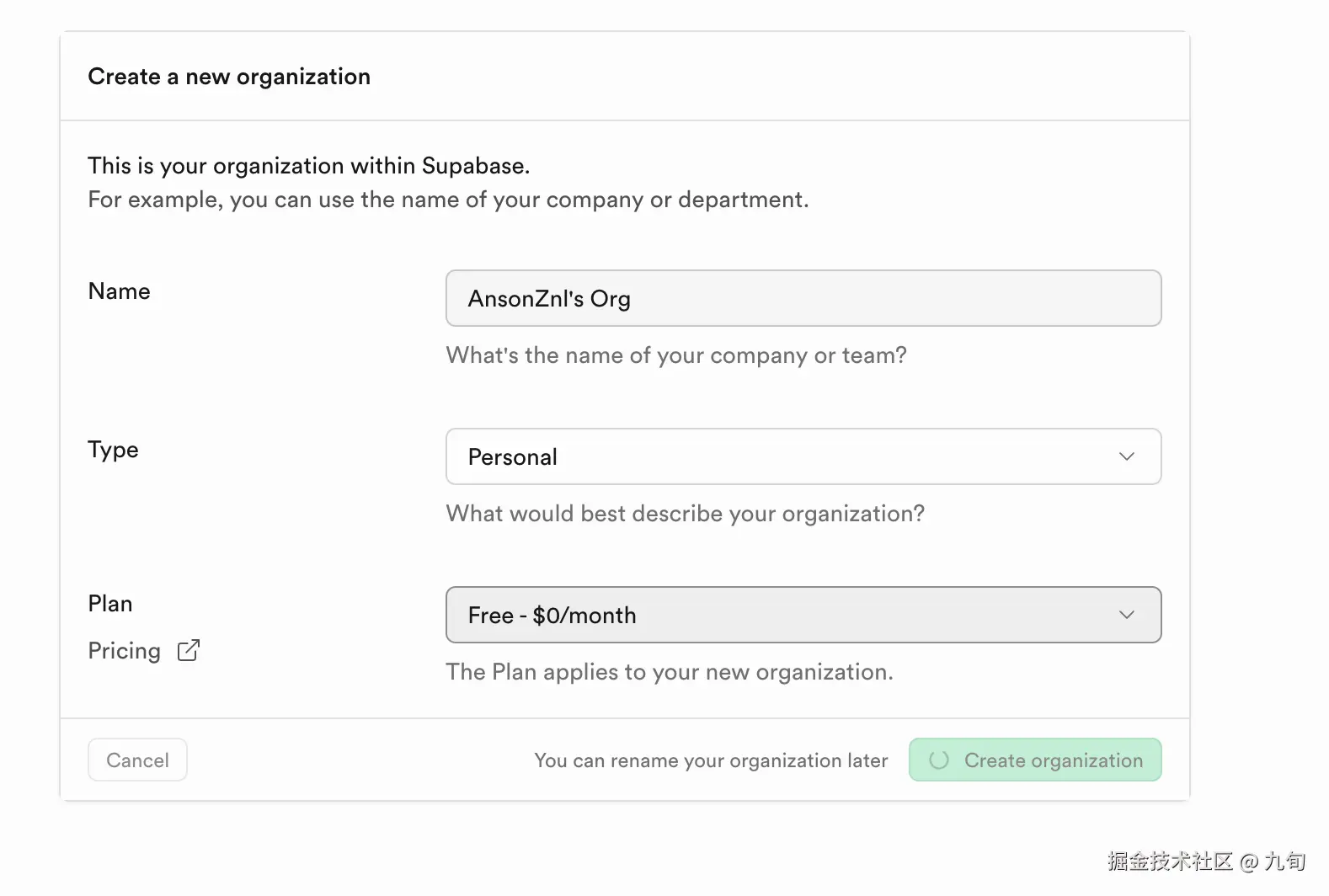Click the Plan field label
This screenshot has height=896, width=1329.
click(x=110, y=604)
